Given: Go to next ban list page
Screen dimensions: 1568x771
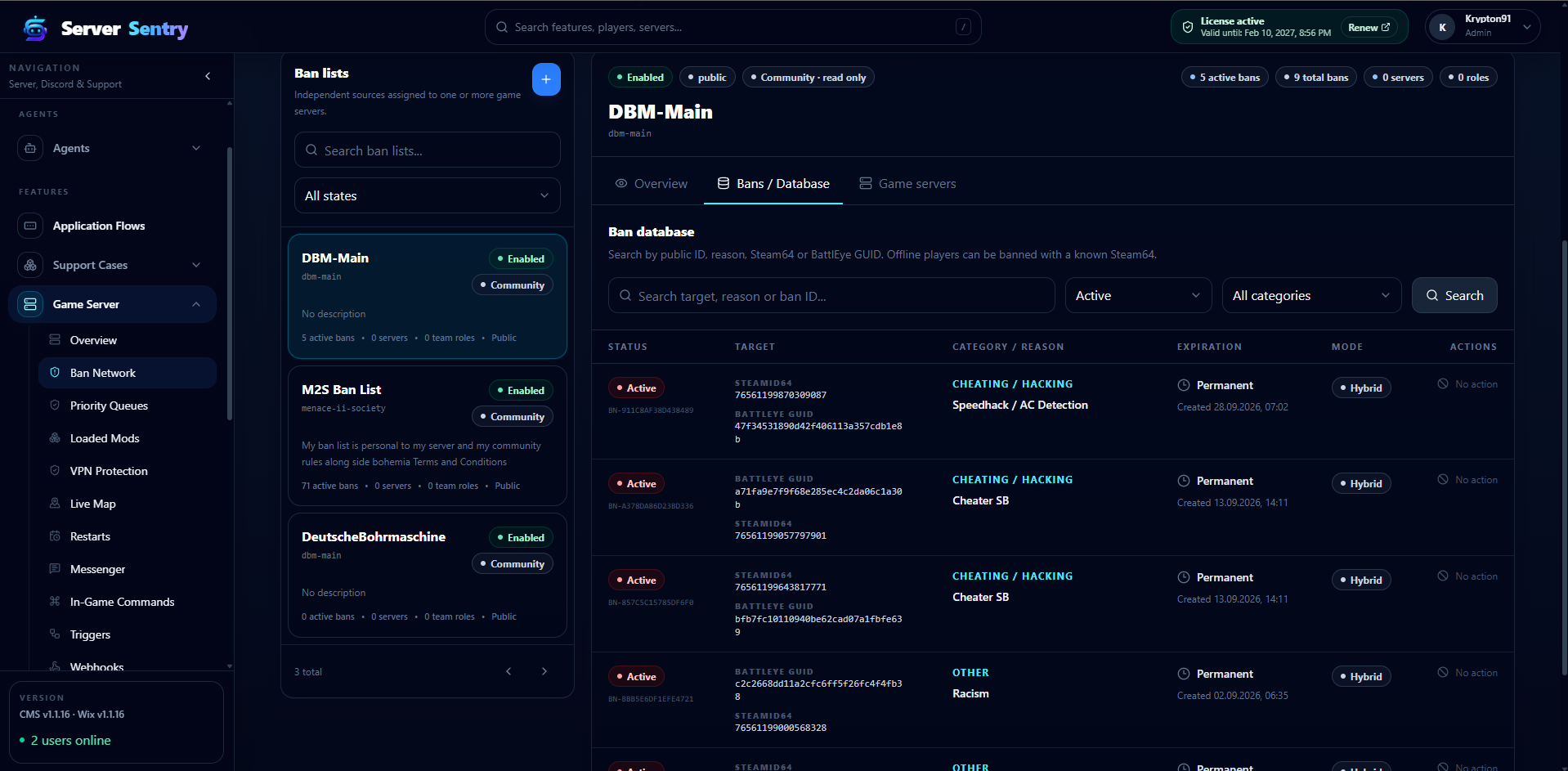Looking at the screenshot, I should pyautogui.click(x=544, y=671).
